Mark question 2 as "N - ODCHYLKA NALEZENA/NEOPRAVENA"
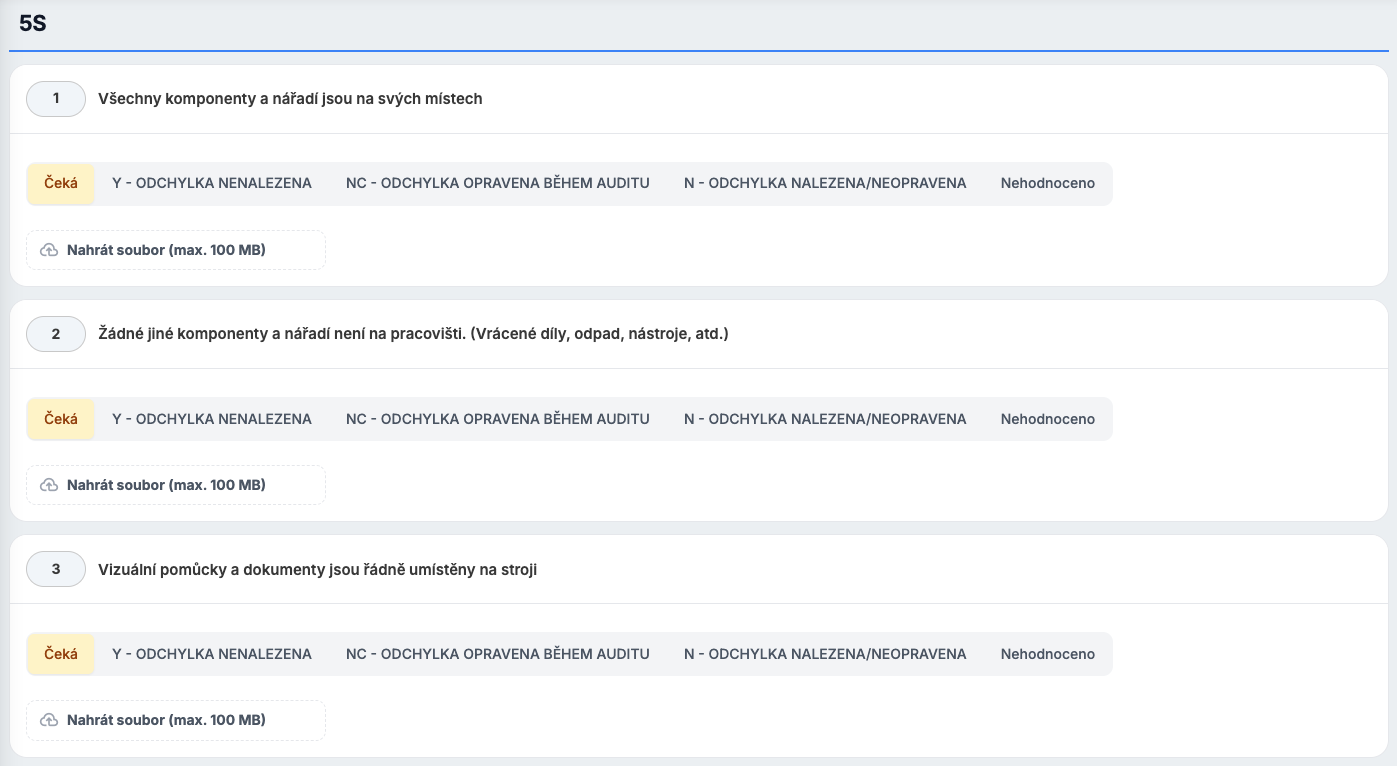The width and height of the screenshot is (1397, 766). tap(825, 419)
